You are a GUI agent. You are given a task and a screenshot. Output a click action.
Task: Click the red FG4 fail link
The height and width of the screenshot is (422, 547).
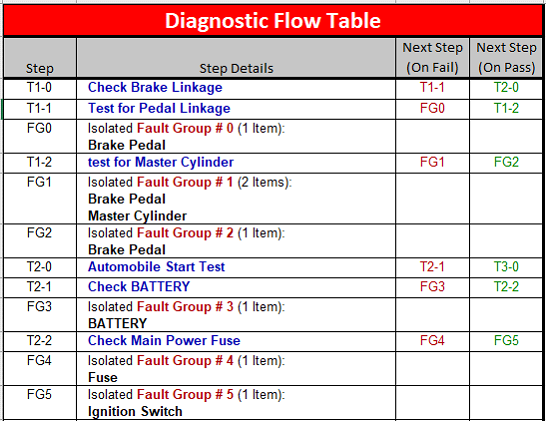click(432, 340)
